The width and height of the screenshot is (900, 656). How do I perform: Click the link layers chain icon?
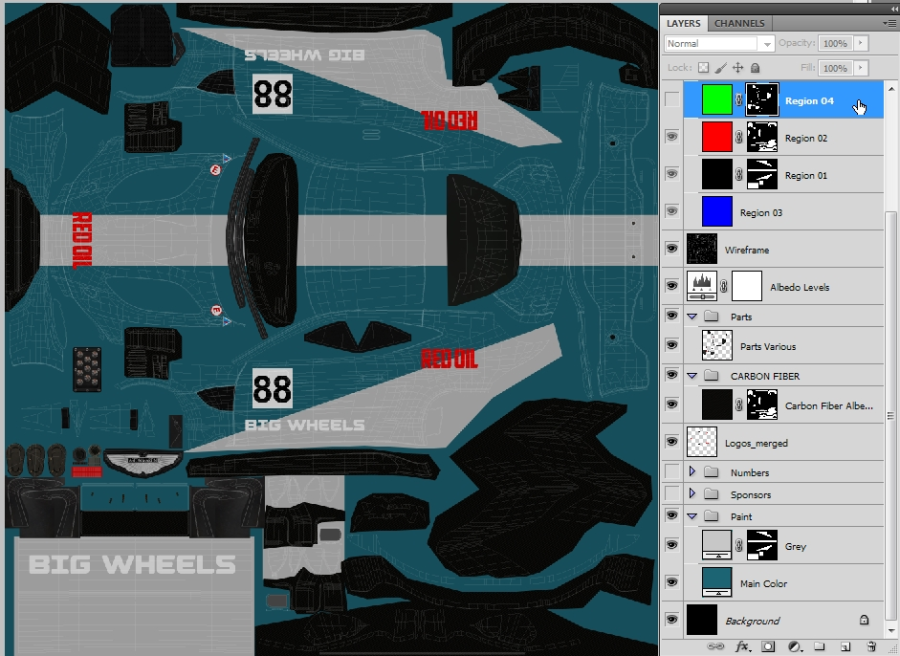715,646
